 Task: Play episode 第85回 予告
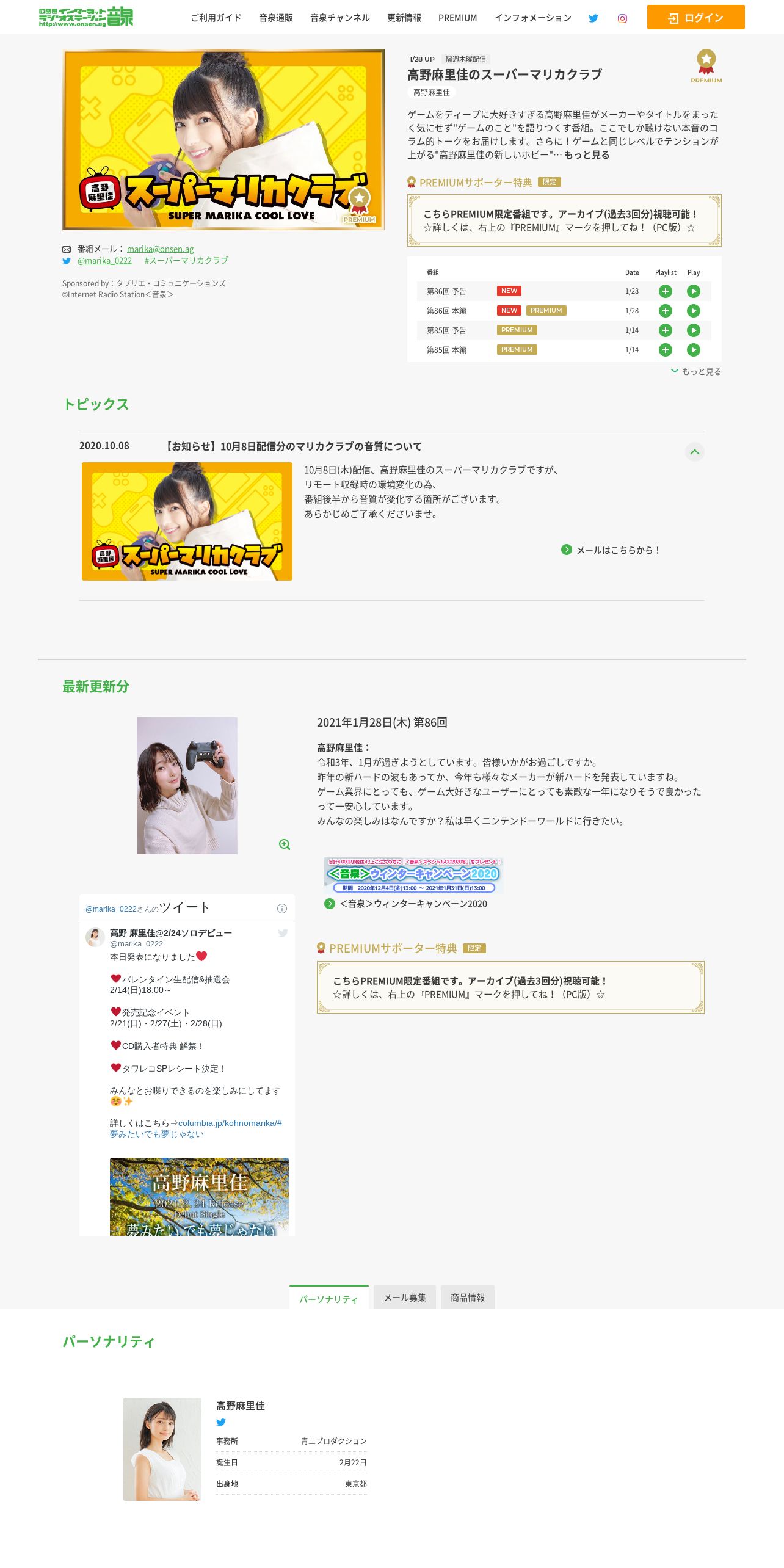(694, 330)
